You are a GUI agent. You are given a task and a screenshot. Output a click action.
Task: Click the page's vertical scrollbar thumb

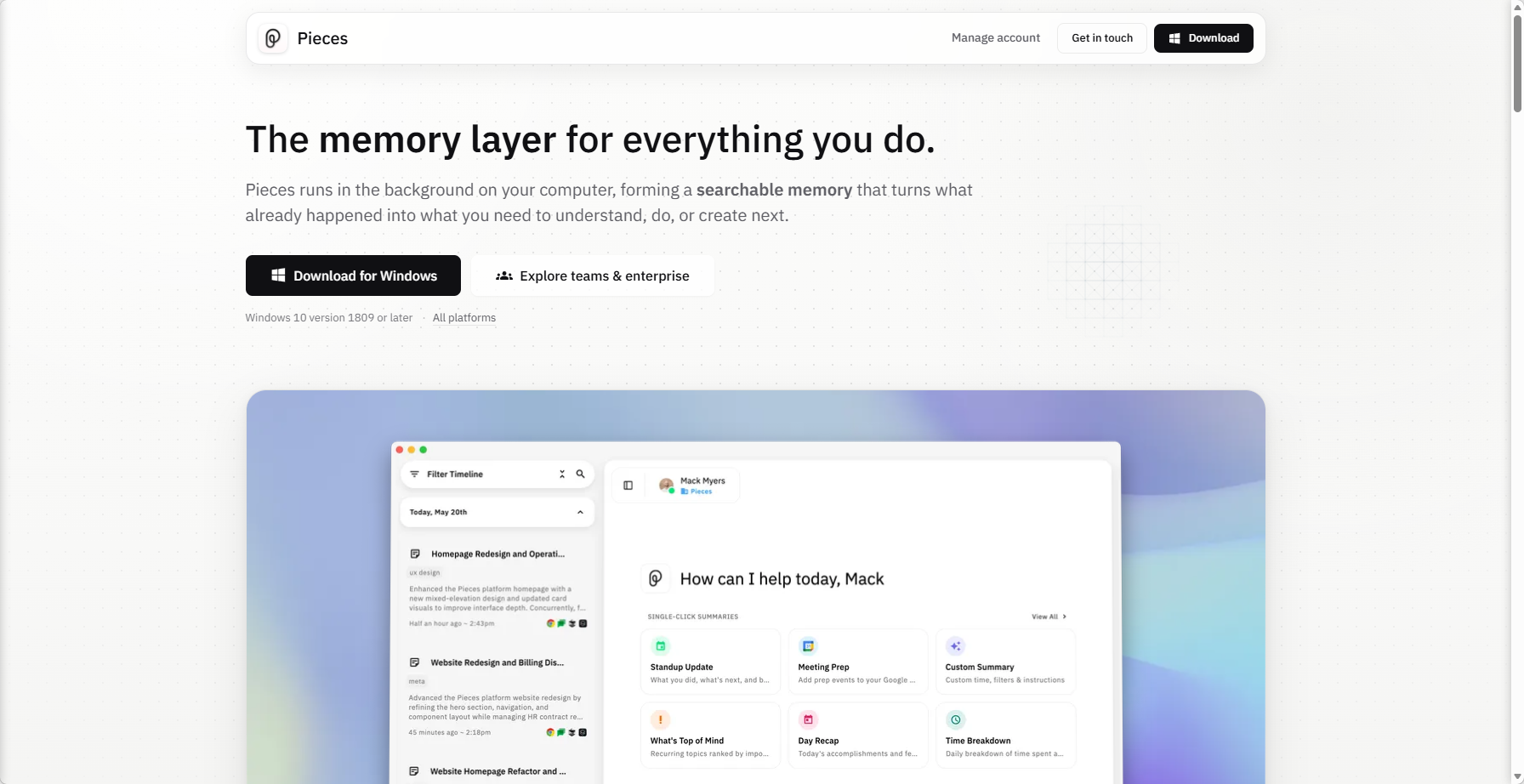point(1517,64)
